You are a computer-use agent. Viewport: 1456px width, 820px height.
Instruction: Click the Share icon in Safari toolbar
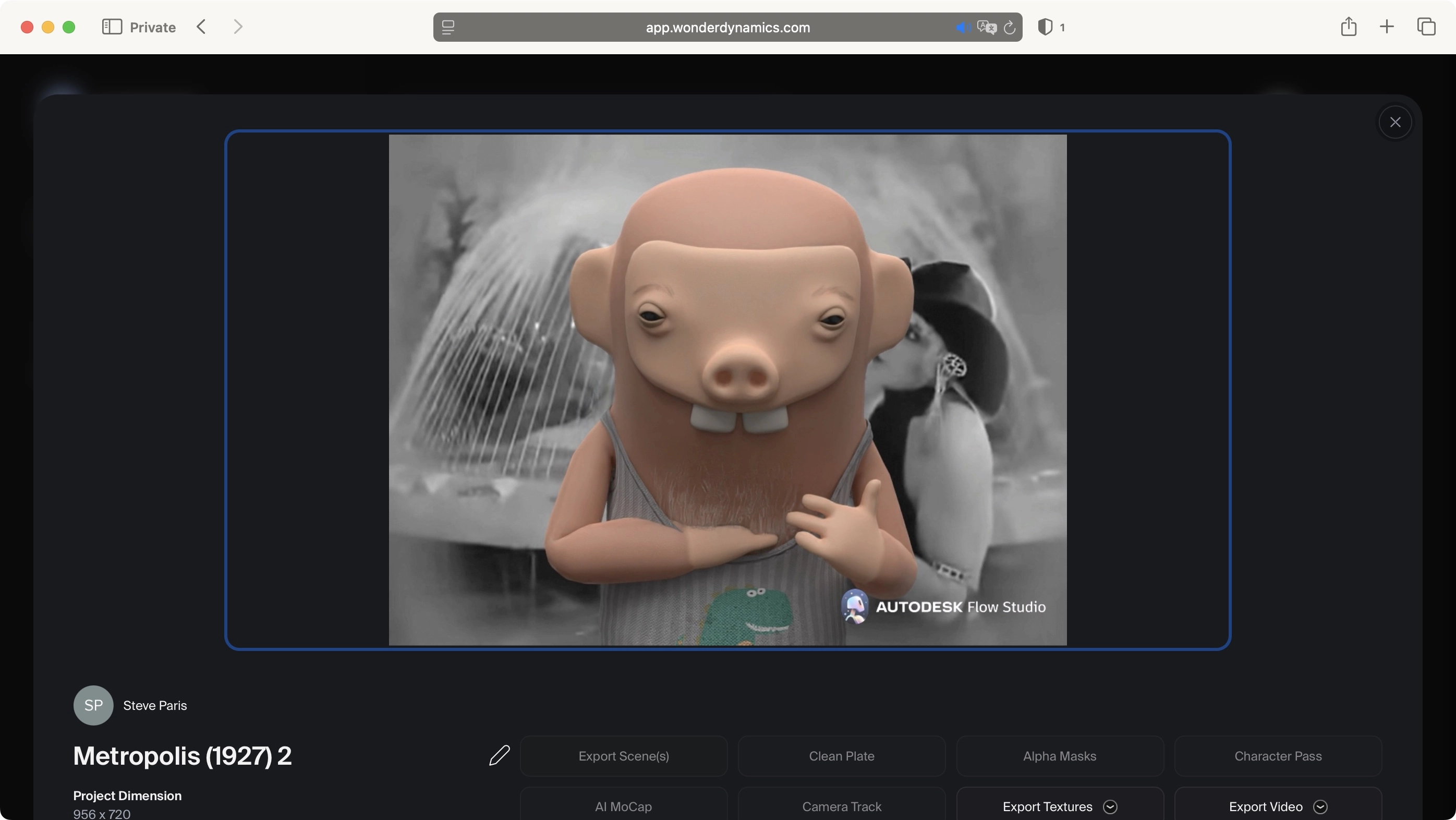pos(1349,27)
